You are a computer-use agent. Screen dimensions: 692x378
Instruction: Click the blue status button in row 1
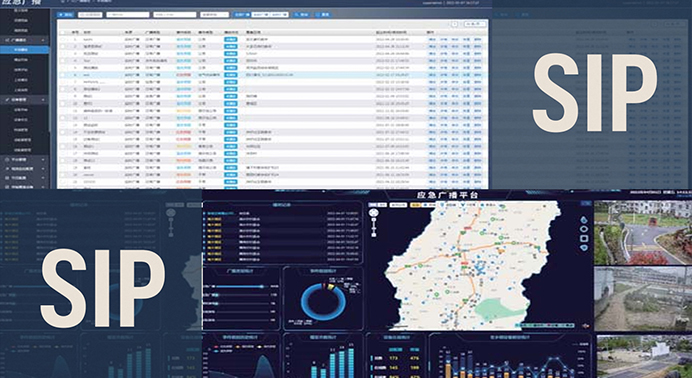click(x=230, y=39)
